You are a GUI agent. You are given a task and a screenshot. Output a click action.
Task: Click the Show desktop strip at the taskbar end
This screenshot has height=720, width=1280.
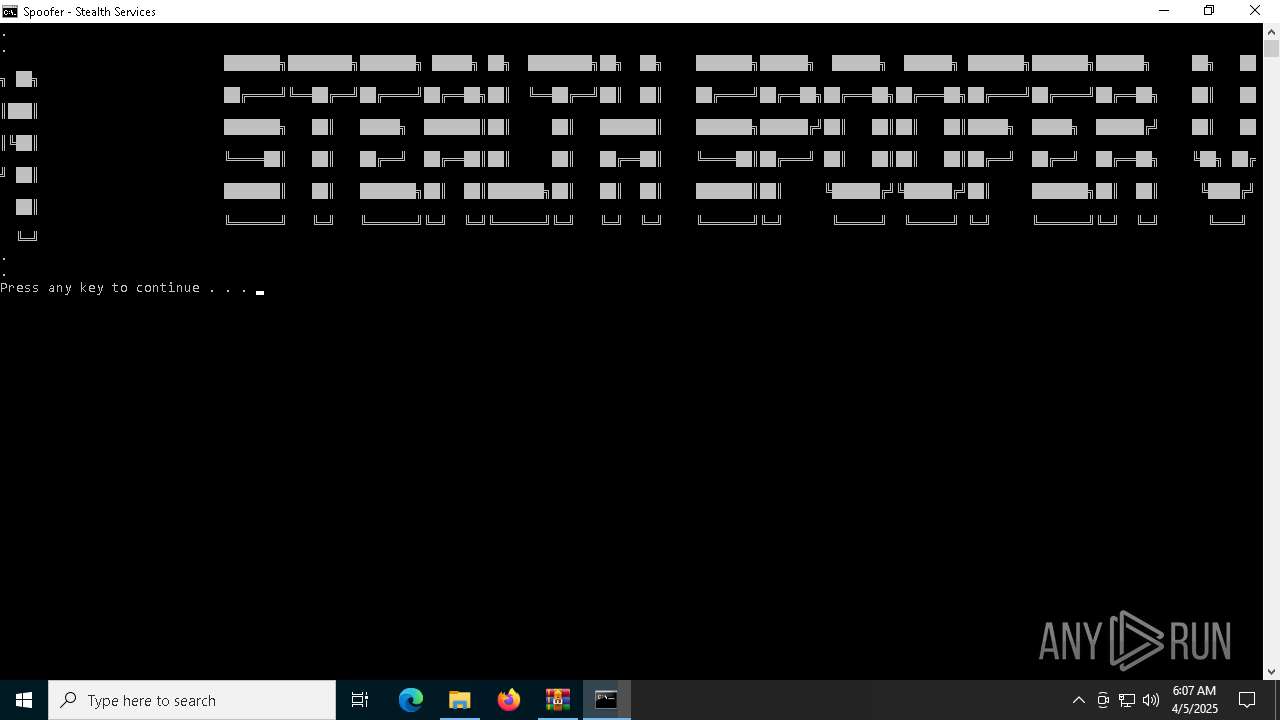coord(1277,700)
